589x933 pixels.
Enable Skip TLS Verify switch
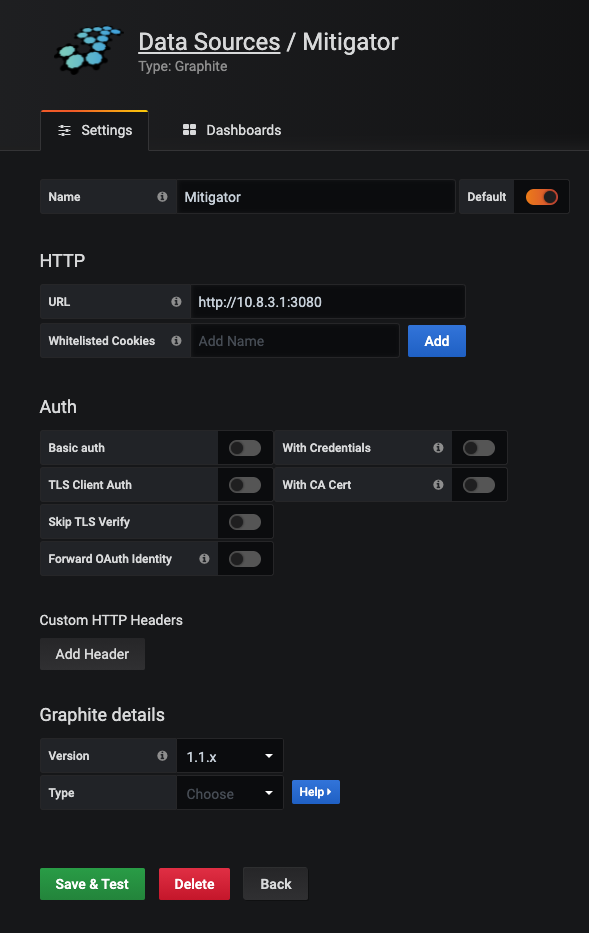coord(245,522)
